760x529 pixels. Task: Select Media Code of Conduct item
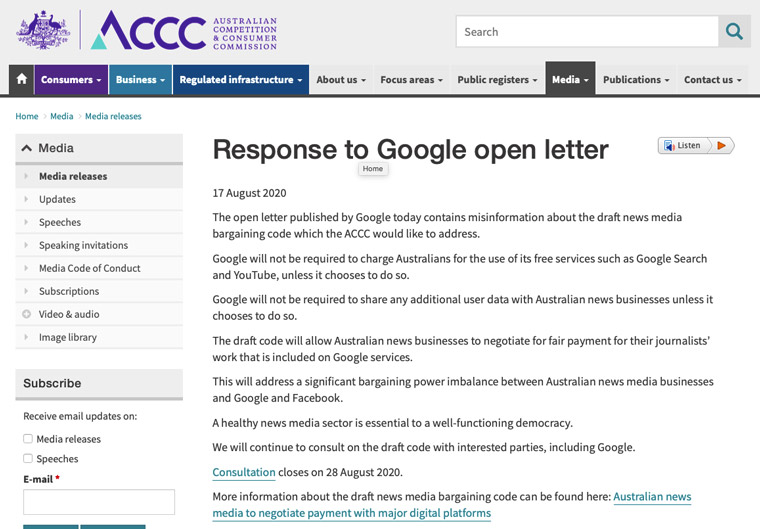(99, 268)
